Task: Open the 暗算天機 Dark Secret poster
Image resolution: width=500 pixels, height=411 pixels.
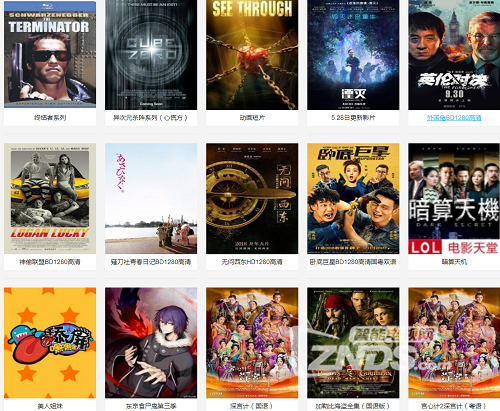Action: coord(454,199)
